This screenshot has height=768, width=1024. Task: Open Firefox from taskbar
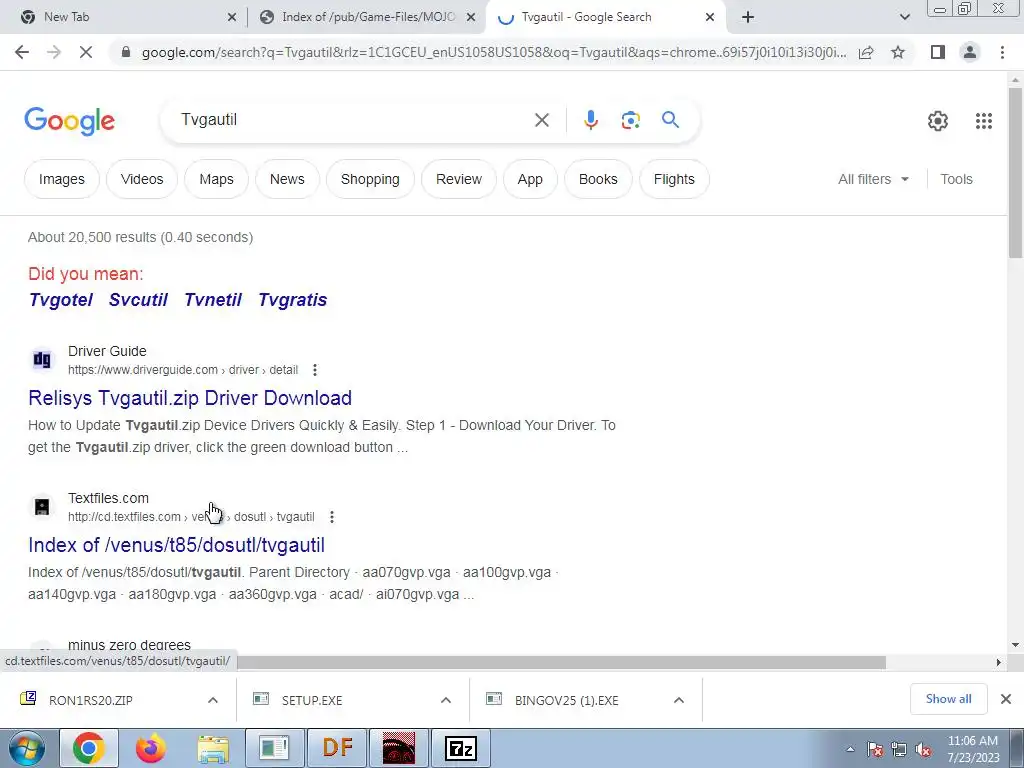(150, 748)
